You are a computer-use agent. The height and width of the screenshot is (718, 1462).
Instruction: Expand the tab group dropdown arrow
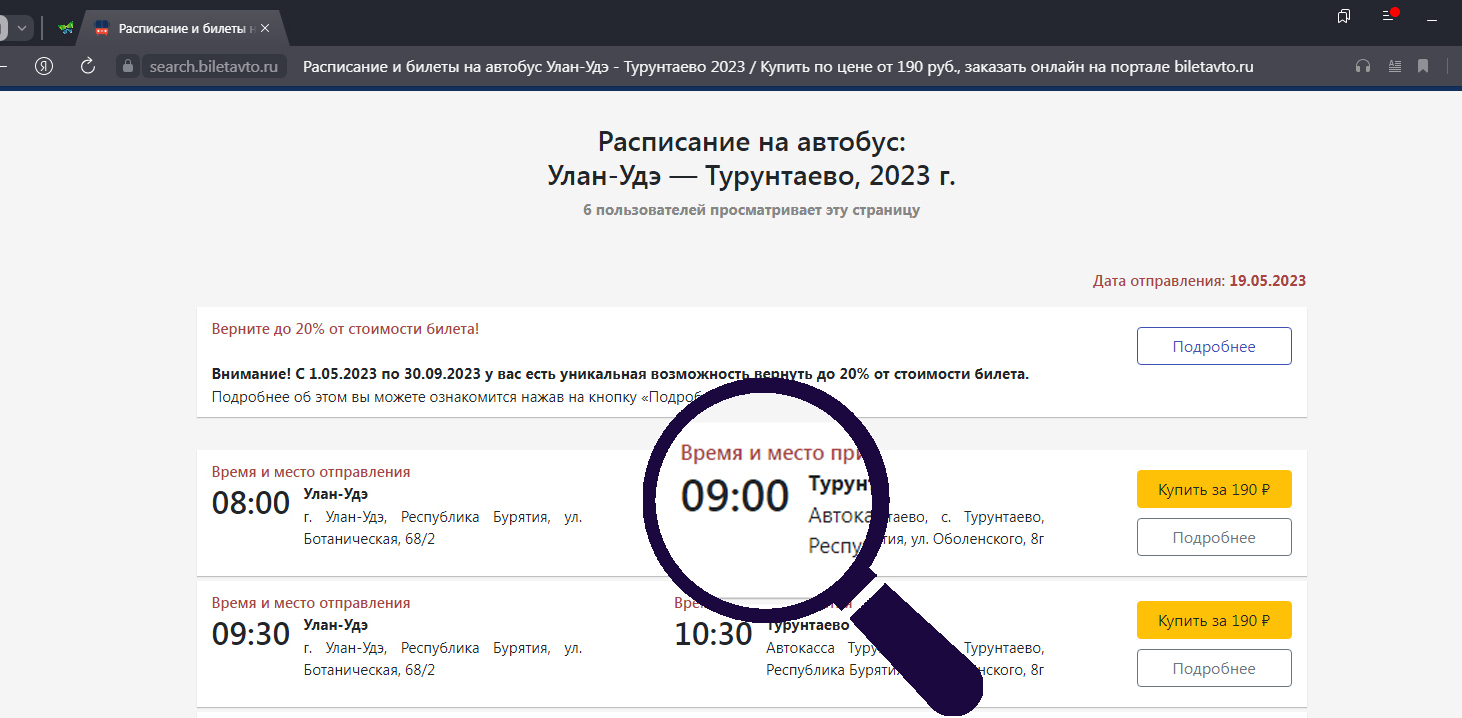click(x=22, y=28)
